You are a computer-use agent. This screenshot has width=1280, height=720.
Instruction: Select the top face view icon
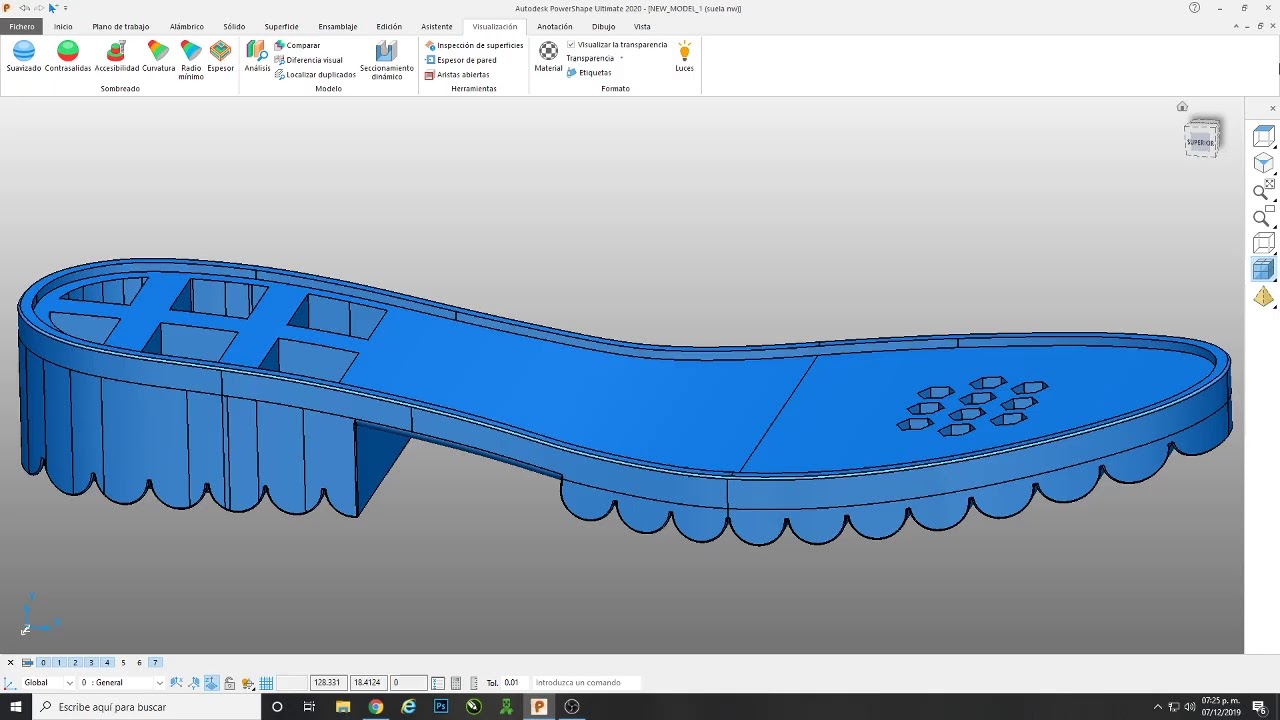1264,137
